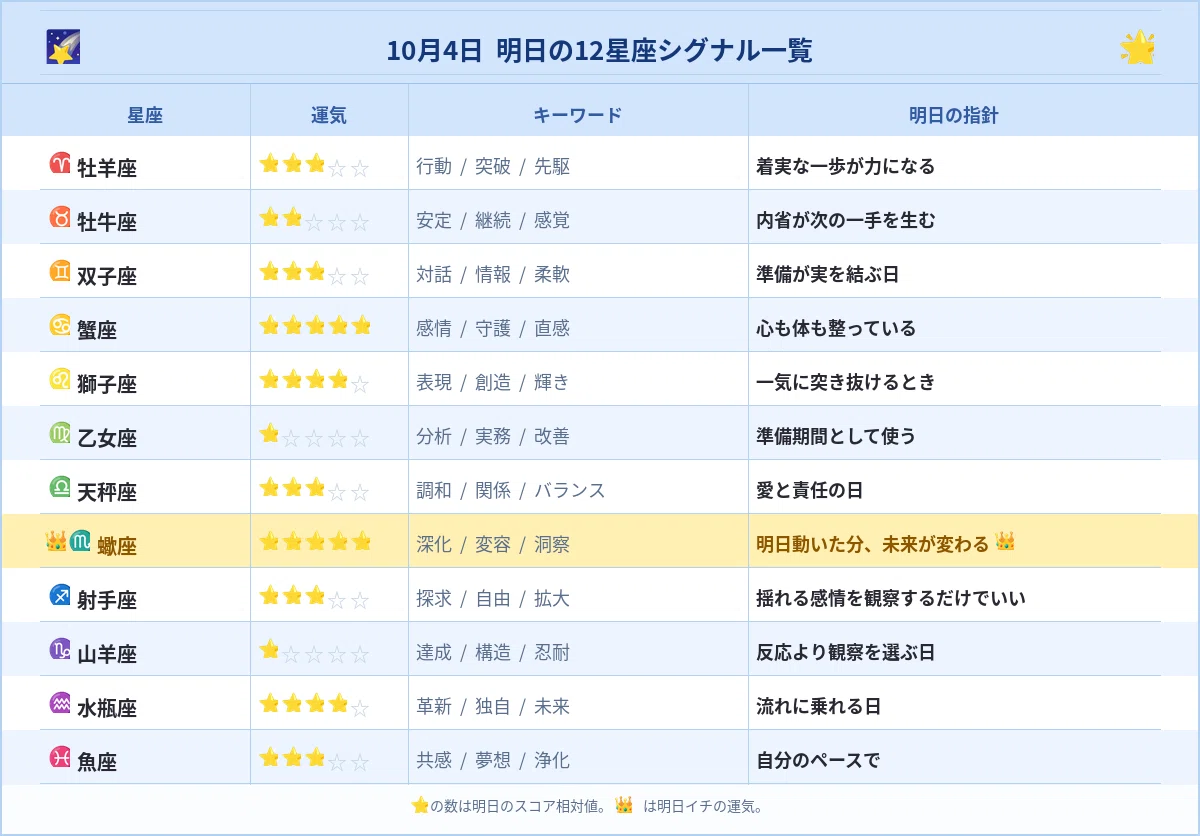Viewport: 1200px width, 836px height.
Task: Click the crown icon left of the Scorpio symbol
Action: [x=56, y=541]
